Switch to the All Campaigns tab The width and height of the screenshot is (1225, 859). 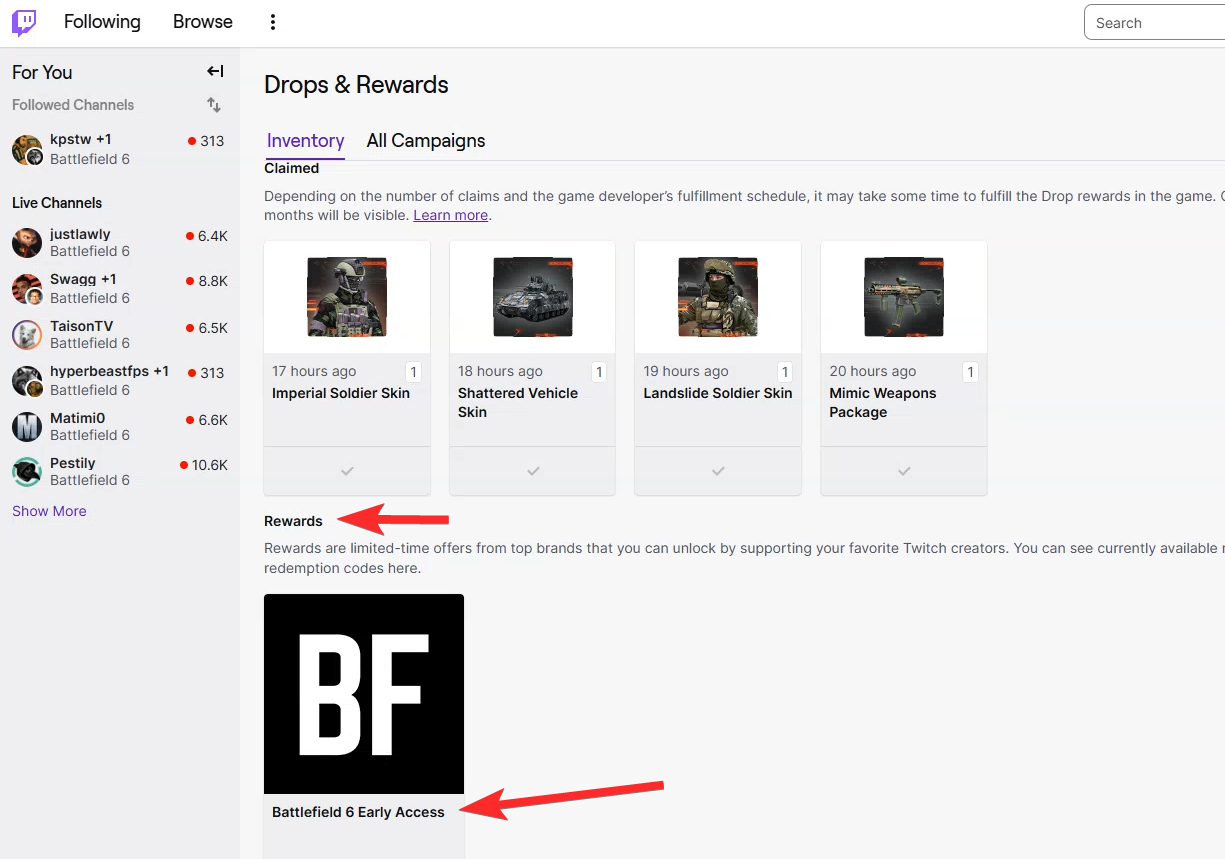pos(426,141)
